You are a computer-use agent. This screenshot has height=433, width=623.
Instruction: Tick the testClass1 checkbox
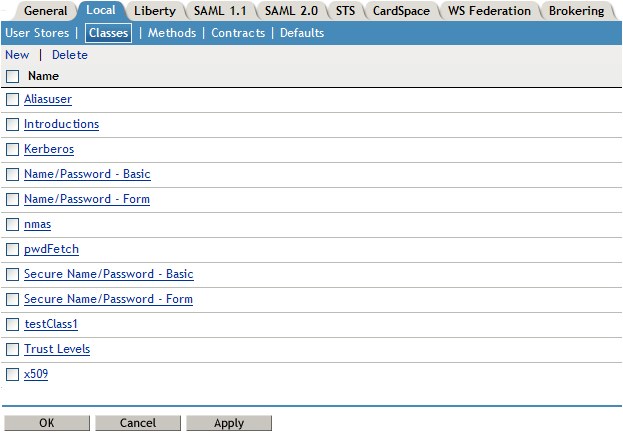(12, 324)
